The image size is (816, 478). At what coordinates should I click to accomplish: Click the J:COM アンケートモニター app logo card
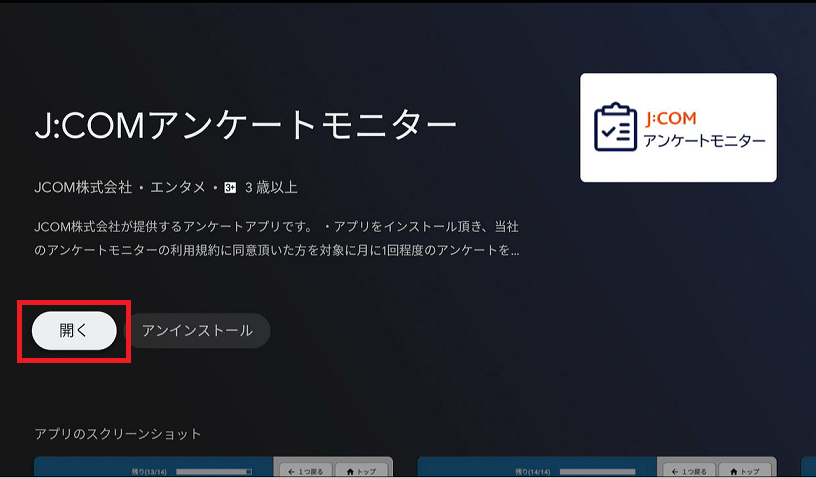click(x=678, y=127)
